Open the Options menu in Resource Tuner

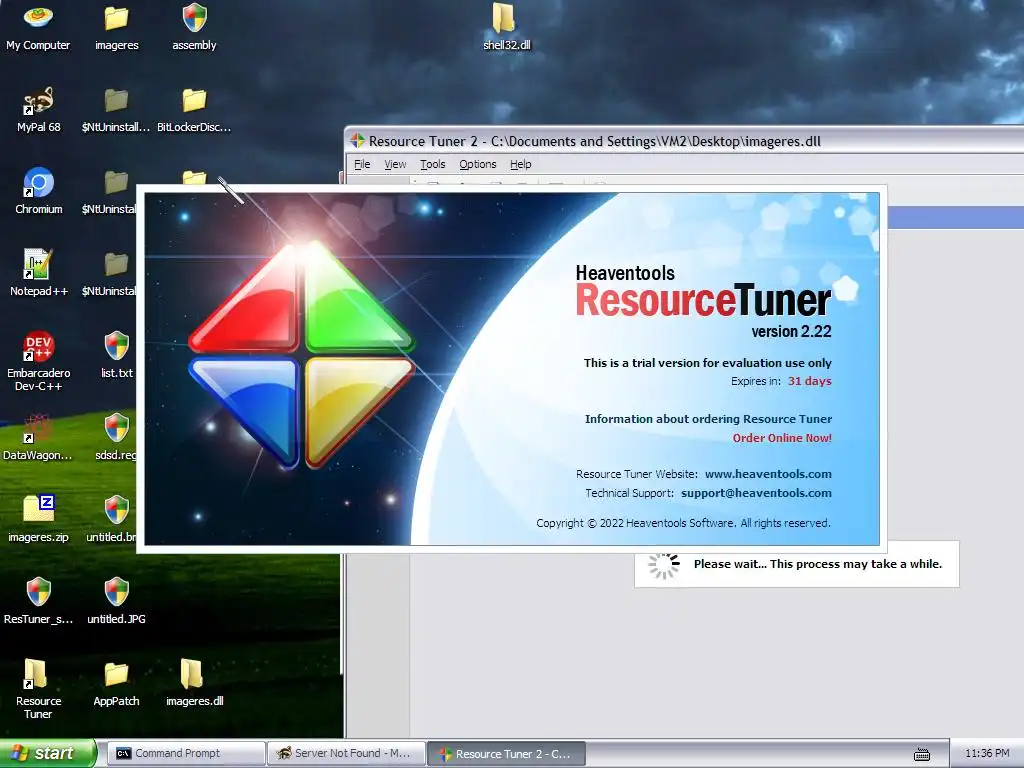[477, 165]
